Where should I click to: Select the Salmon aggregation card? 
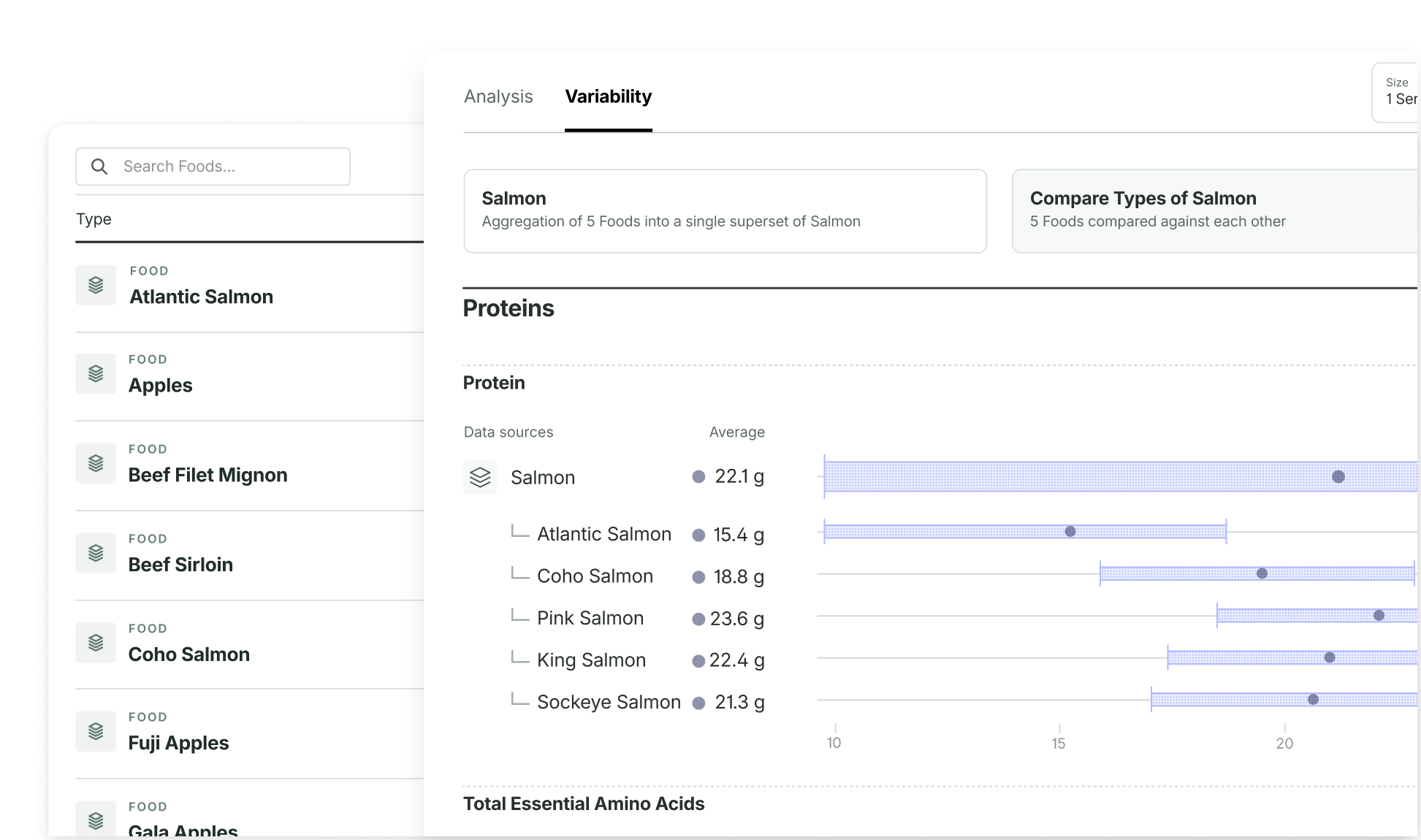725,211
